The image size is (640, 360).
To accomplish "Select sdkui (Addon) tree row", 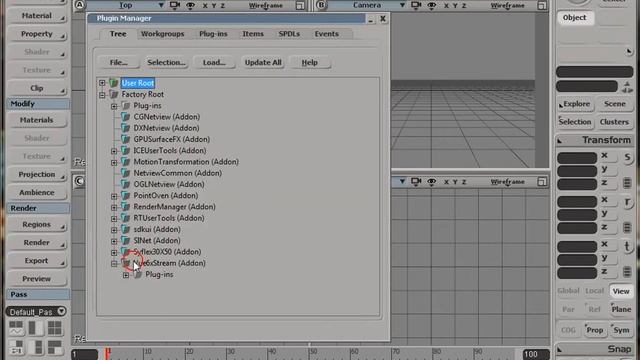I will tap(157, 229).
